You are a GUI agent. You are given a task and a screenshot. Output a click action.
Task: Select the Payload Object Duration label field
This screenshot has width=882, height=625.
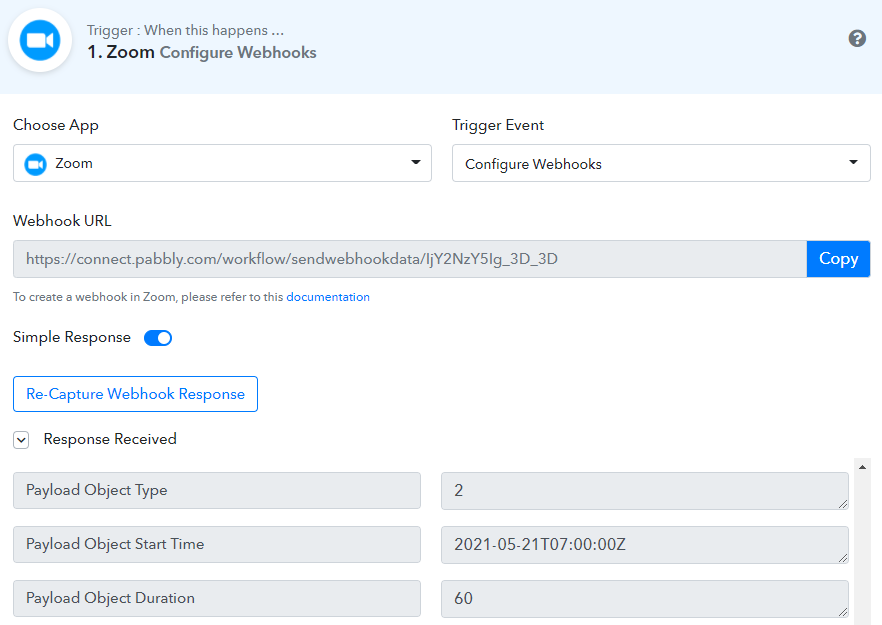[217, 599]
